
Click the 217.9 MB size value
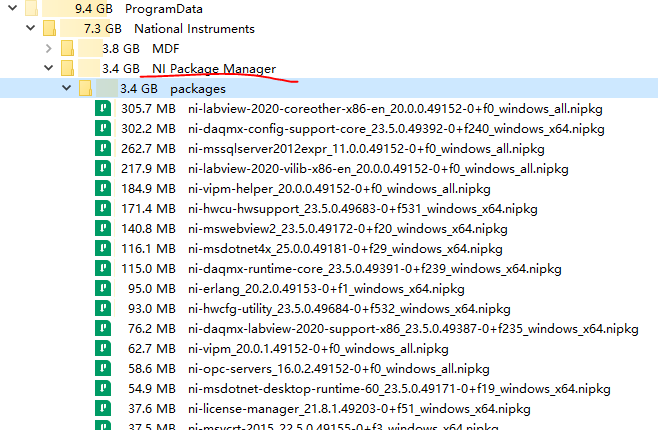tap(148, 169)
